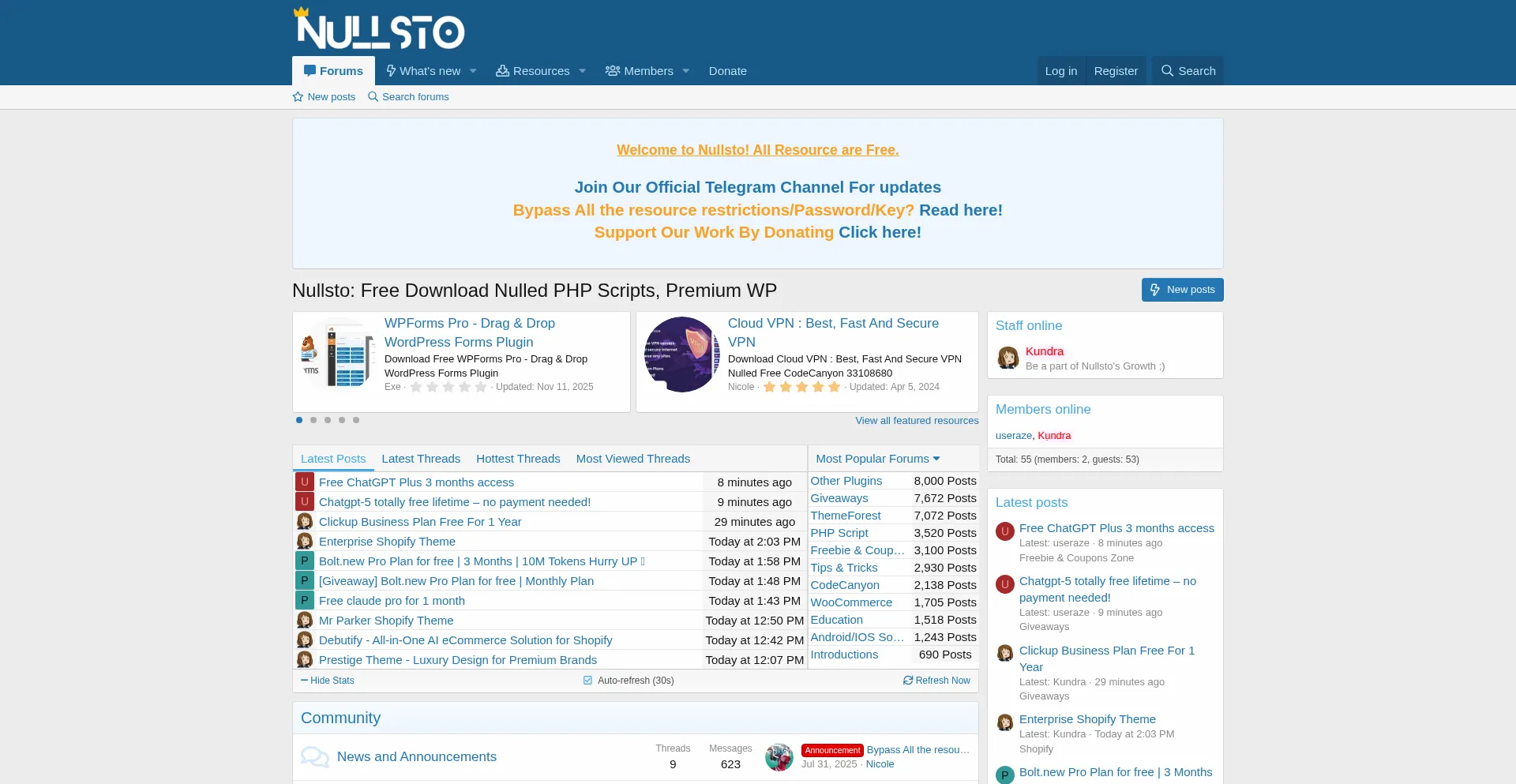Open the CodeCanyon forum link

(x=845, y=585)
